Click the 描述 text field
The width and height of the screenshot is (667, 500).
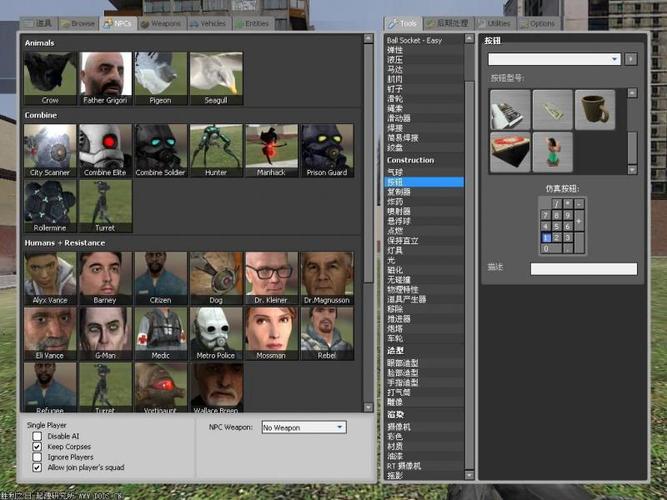pos(584,269)
